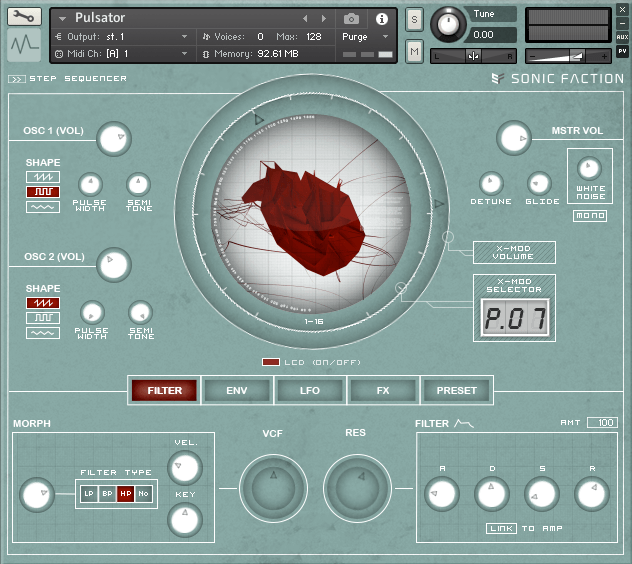Select the BP filter type
Image resolution: width=632 pixels, height=564 pixels.
(x=107, y=493)
